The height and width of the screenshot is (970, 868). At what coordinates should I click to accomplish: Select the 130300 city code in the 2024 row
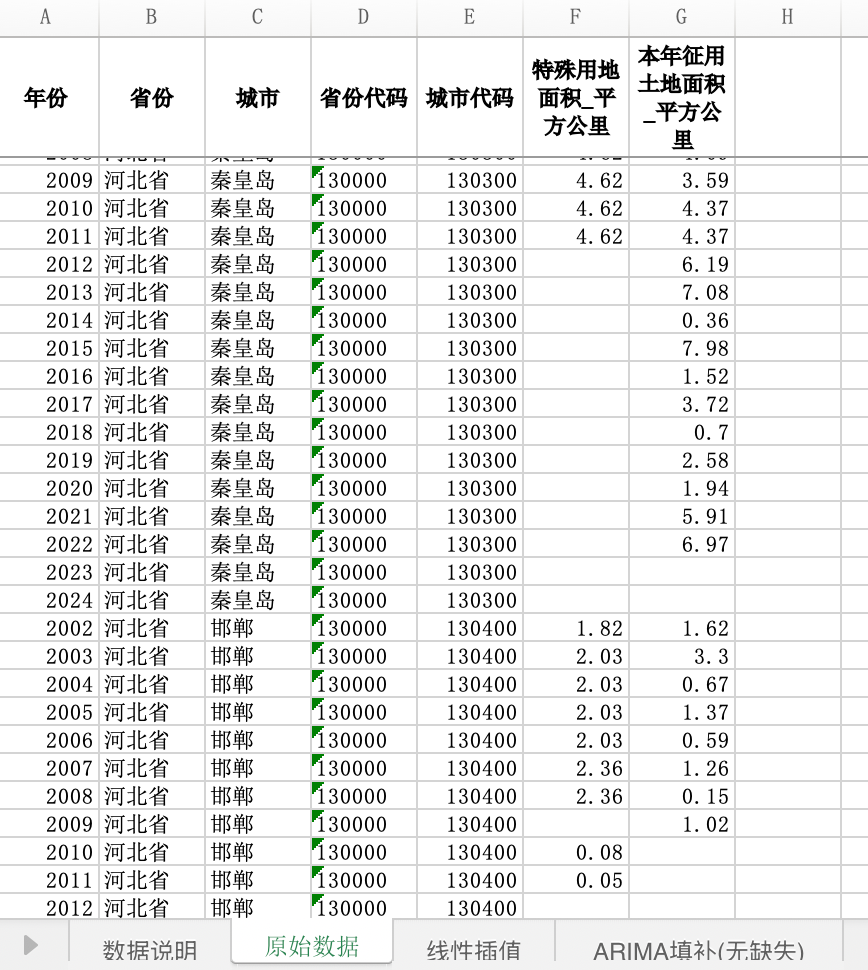pyautogui.click(x=470, y=600)
